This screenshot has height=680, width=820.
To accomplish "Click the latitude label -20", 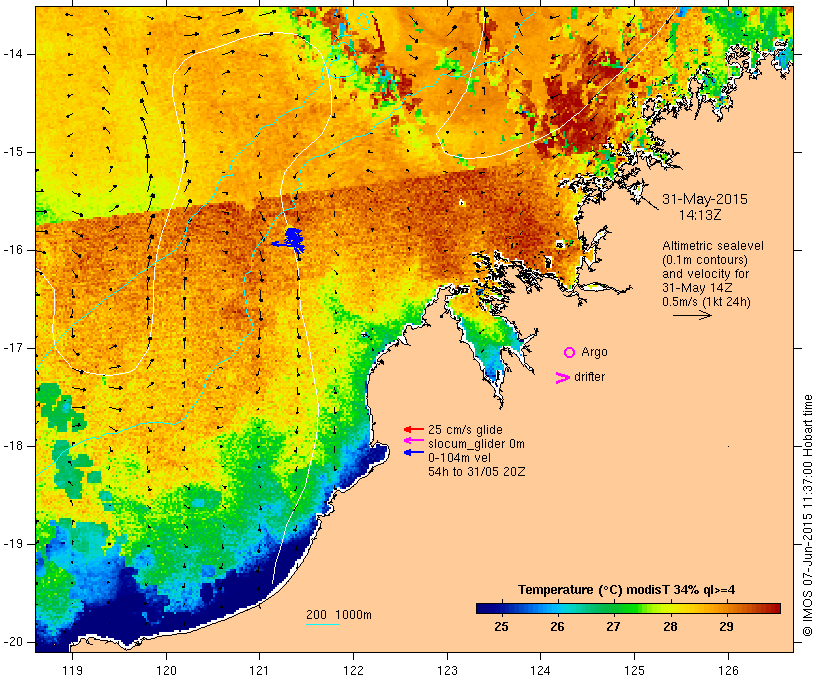I will tap(13, 642).
